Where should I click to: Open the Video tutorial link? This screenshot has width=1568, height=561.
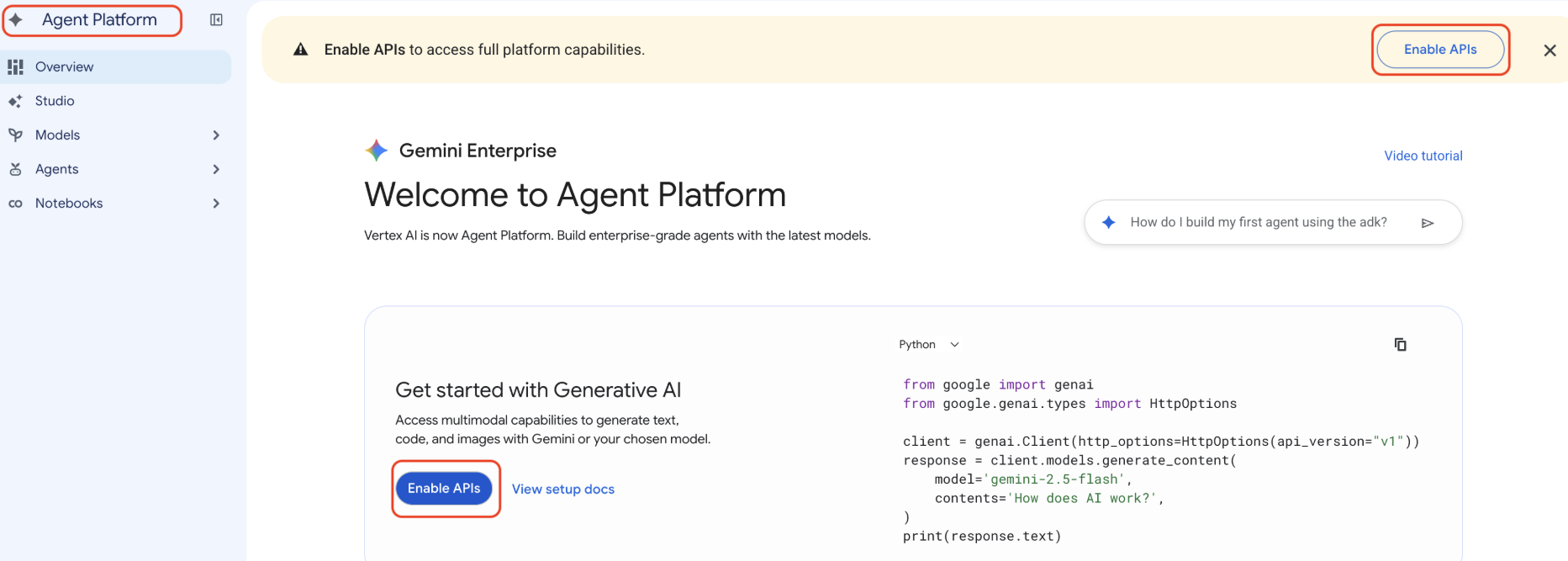click(x=1423, y=156)
